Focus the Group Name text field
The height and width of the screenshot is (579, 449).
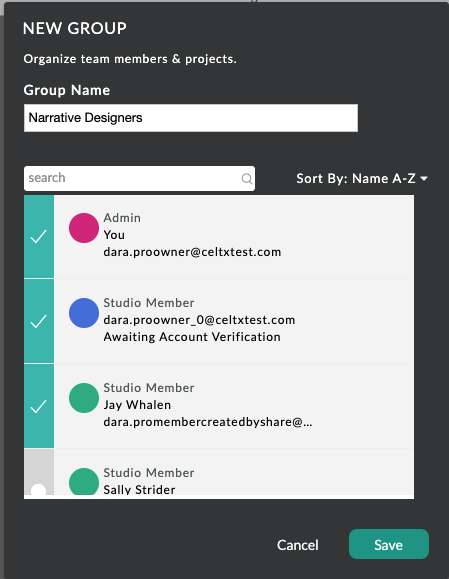(191, 118)
